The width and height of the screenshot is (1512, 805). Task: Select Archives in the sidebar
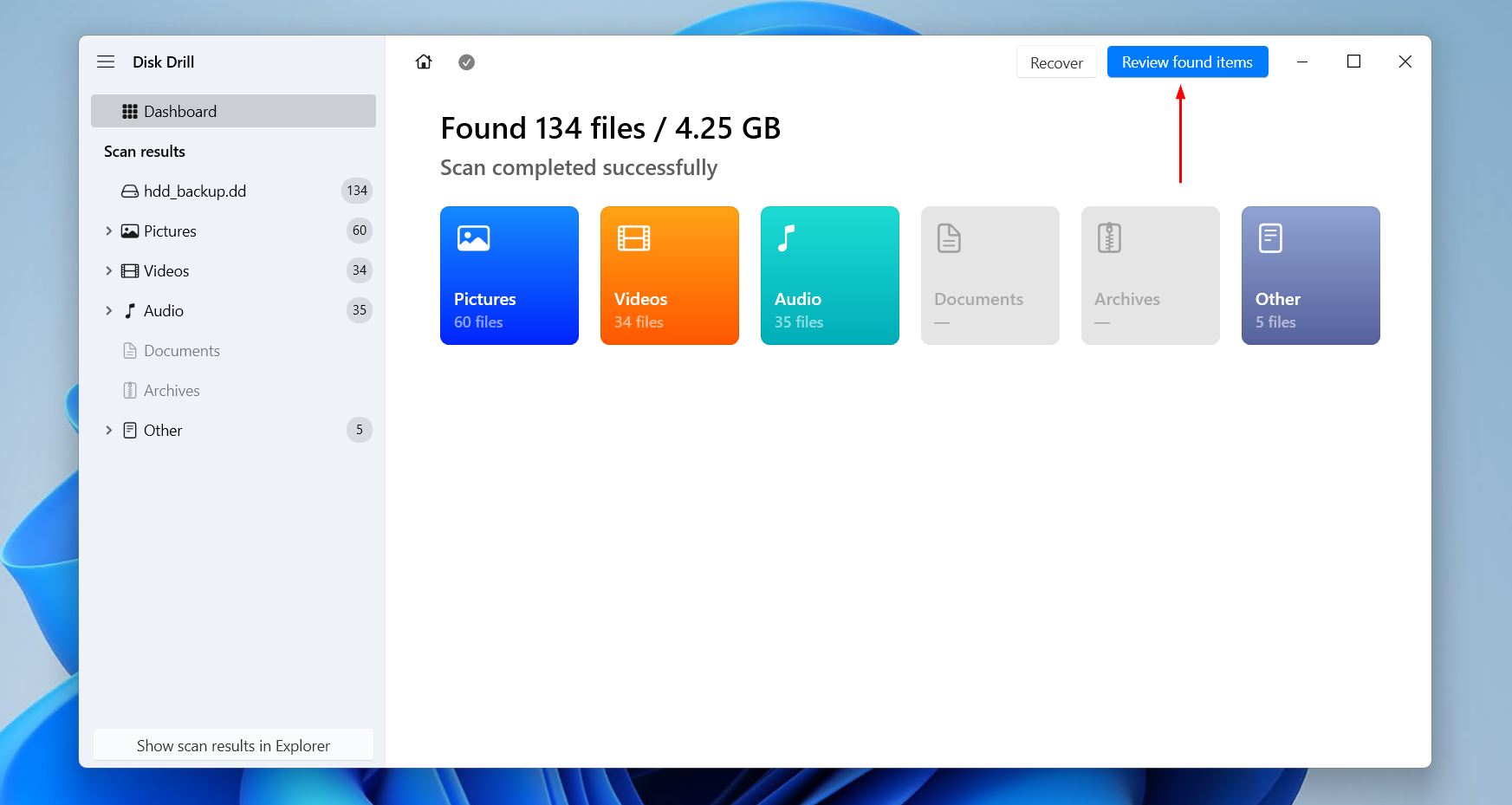coord(172,390)
